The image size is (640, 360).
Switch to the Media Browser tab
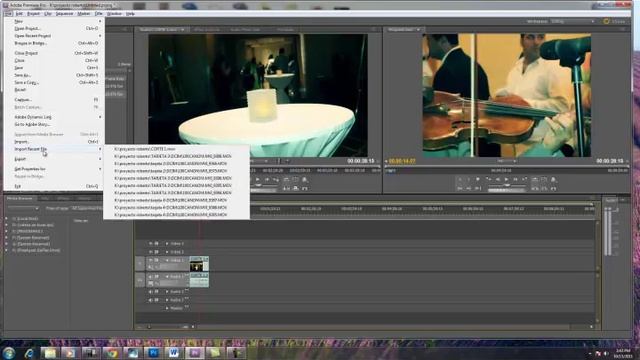click(x=20, y=198)
